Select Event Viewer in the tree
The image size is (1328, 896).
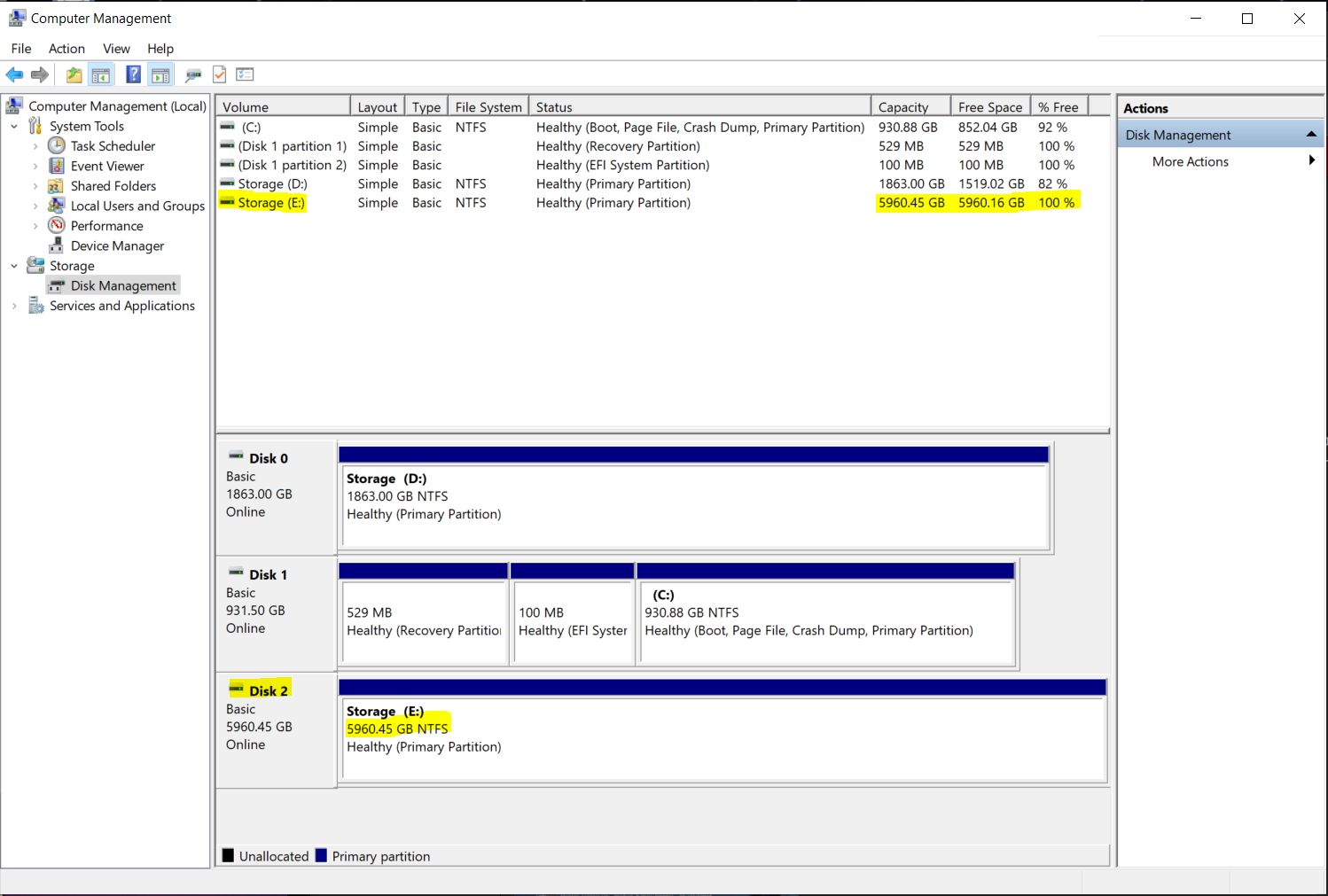107,167
